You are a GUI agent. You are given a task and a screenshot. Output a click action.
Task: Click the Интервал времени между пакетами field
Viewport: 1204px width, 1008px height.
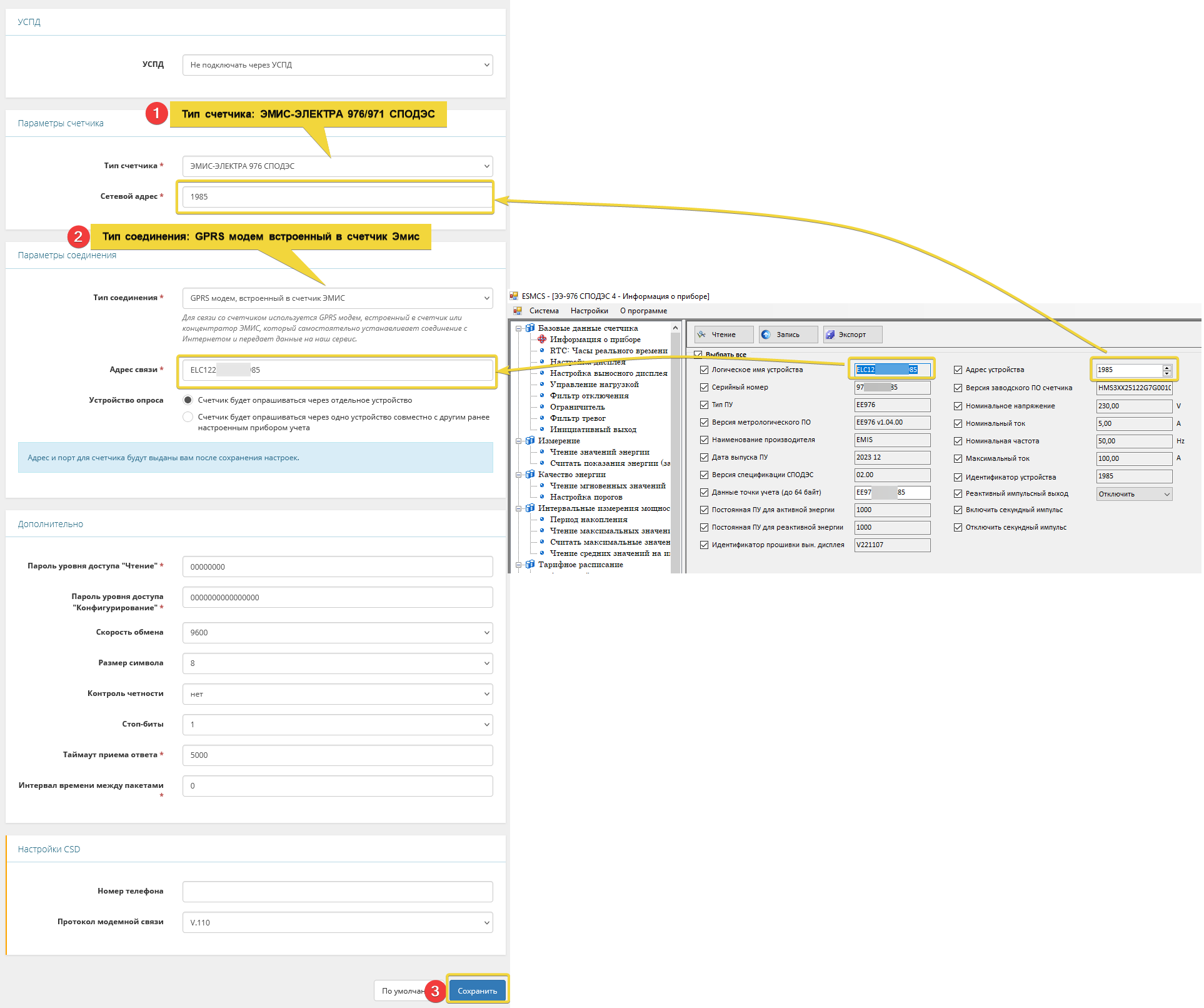tap(338, 786)
